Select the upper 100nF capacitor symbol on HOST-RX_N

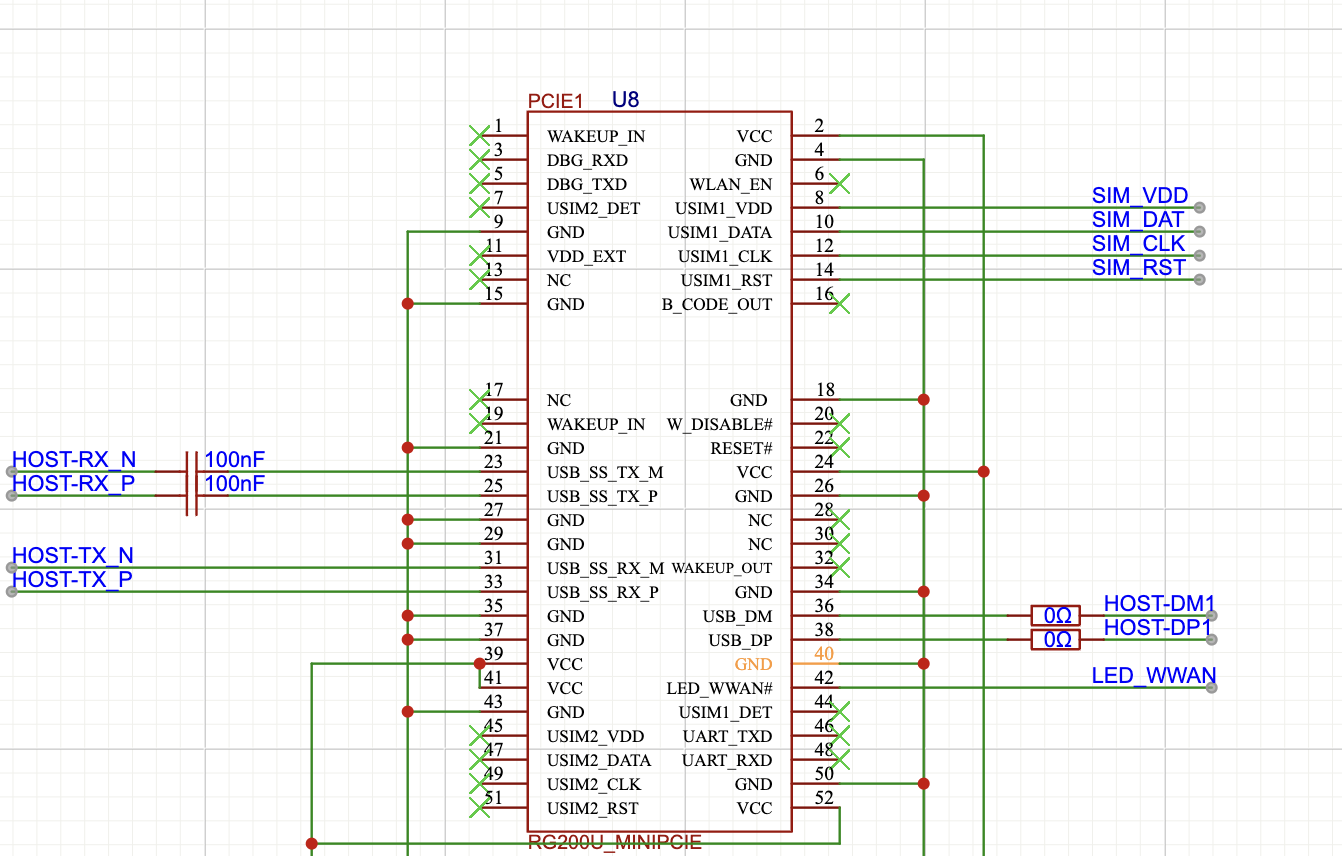click(x=192, y=471)
